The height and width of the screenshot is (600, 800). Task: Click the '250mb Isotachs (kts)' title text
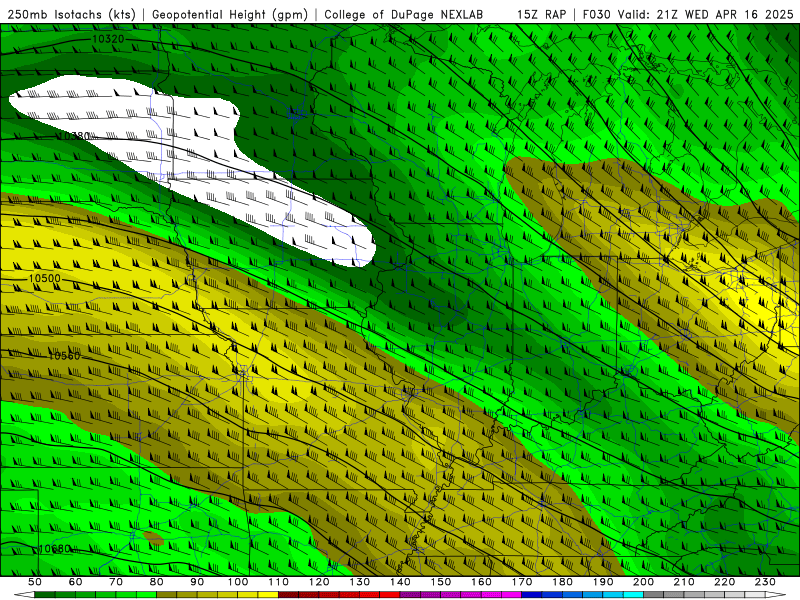point(71,15)
